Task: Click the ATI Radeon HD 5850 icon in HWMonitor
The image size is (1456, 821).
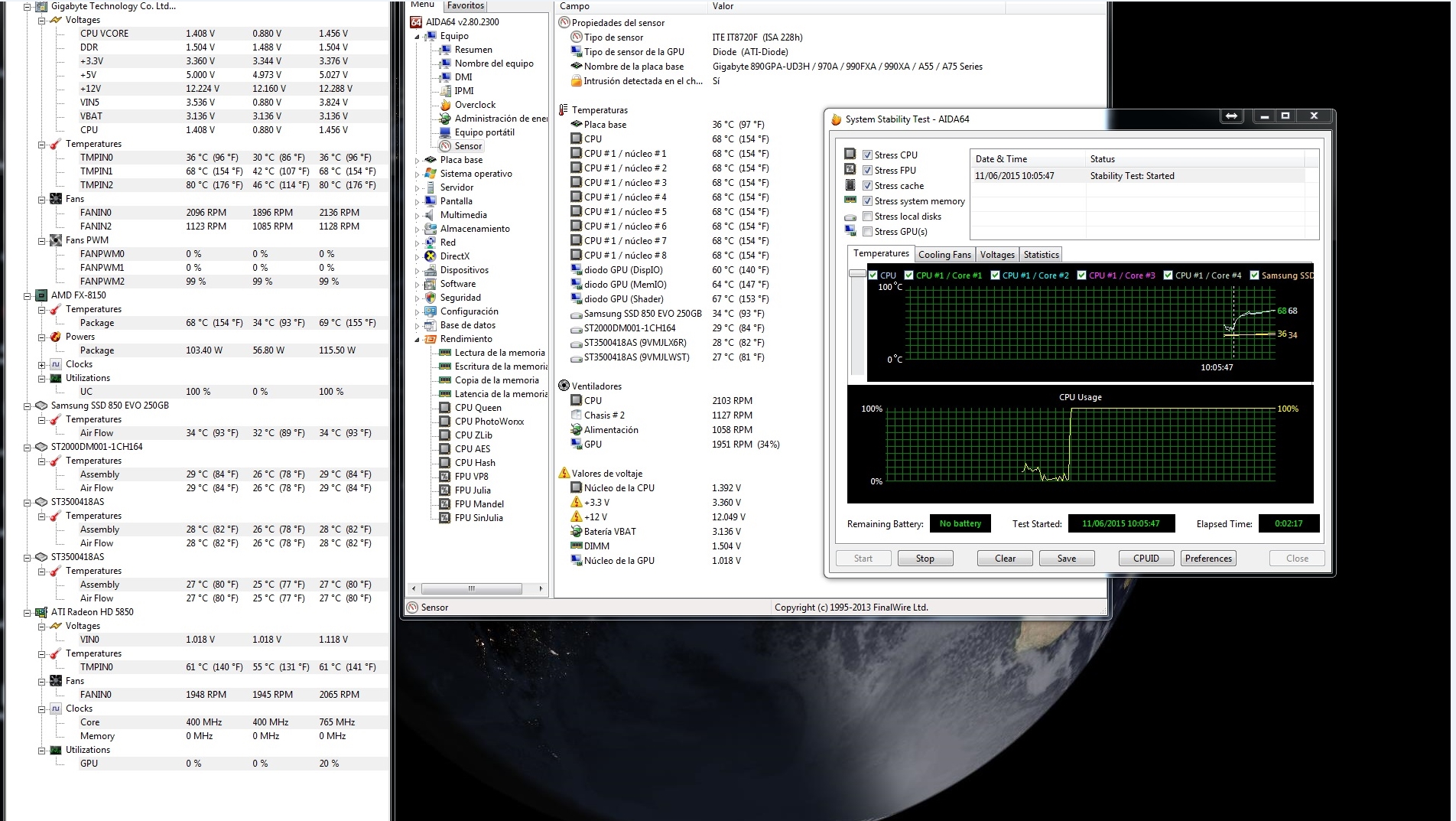Action: pos(41,612)
